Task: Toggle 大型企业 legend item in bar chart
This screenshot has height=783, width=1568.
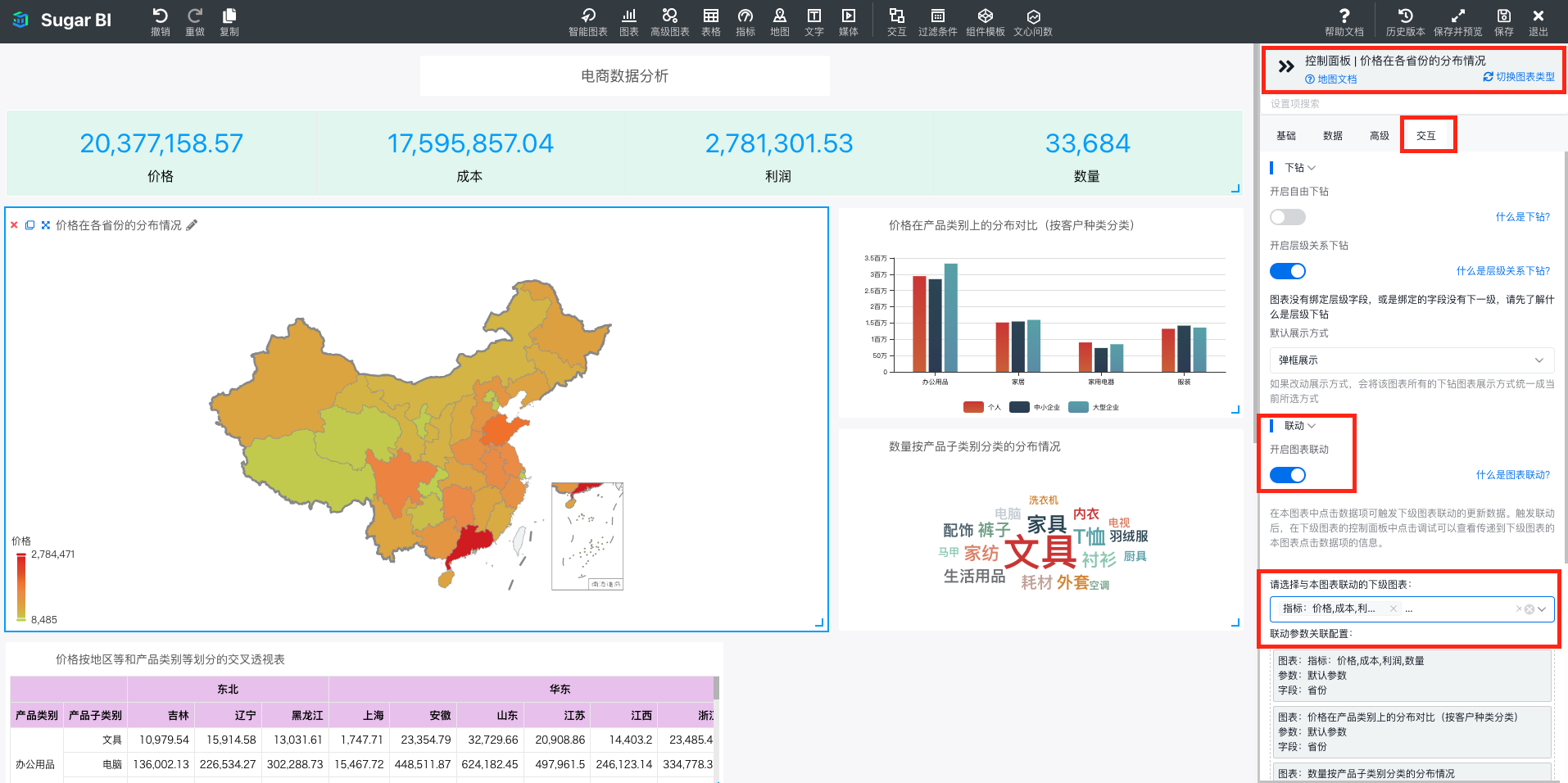Action: click(x=1094, y=407)
